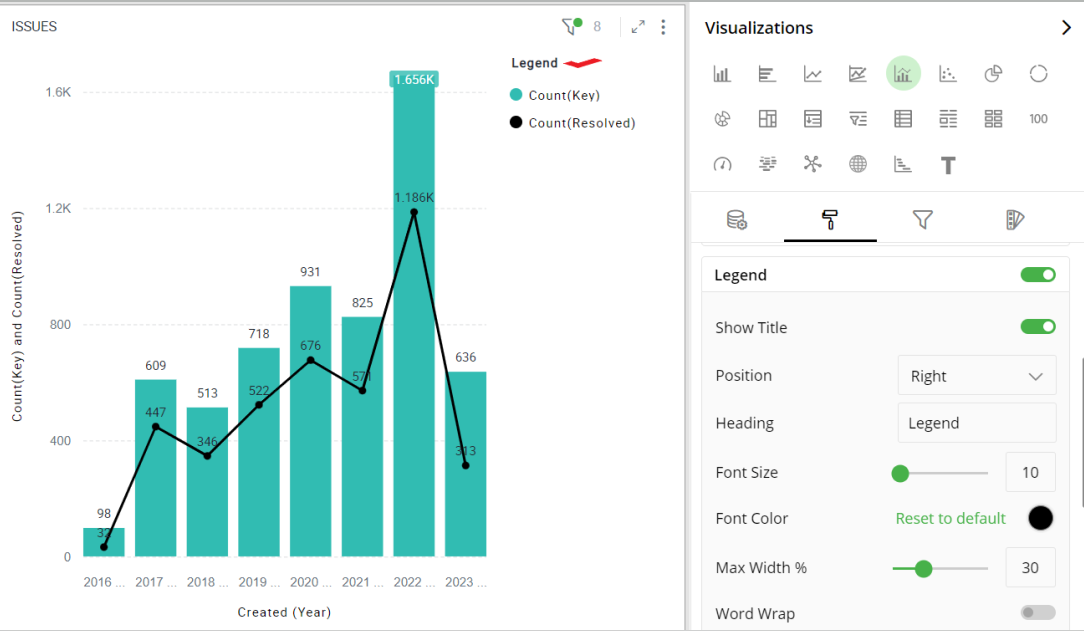Click the 98 data label above the 2016 bar

(x=104, y=514)
